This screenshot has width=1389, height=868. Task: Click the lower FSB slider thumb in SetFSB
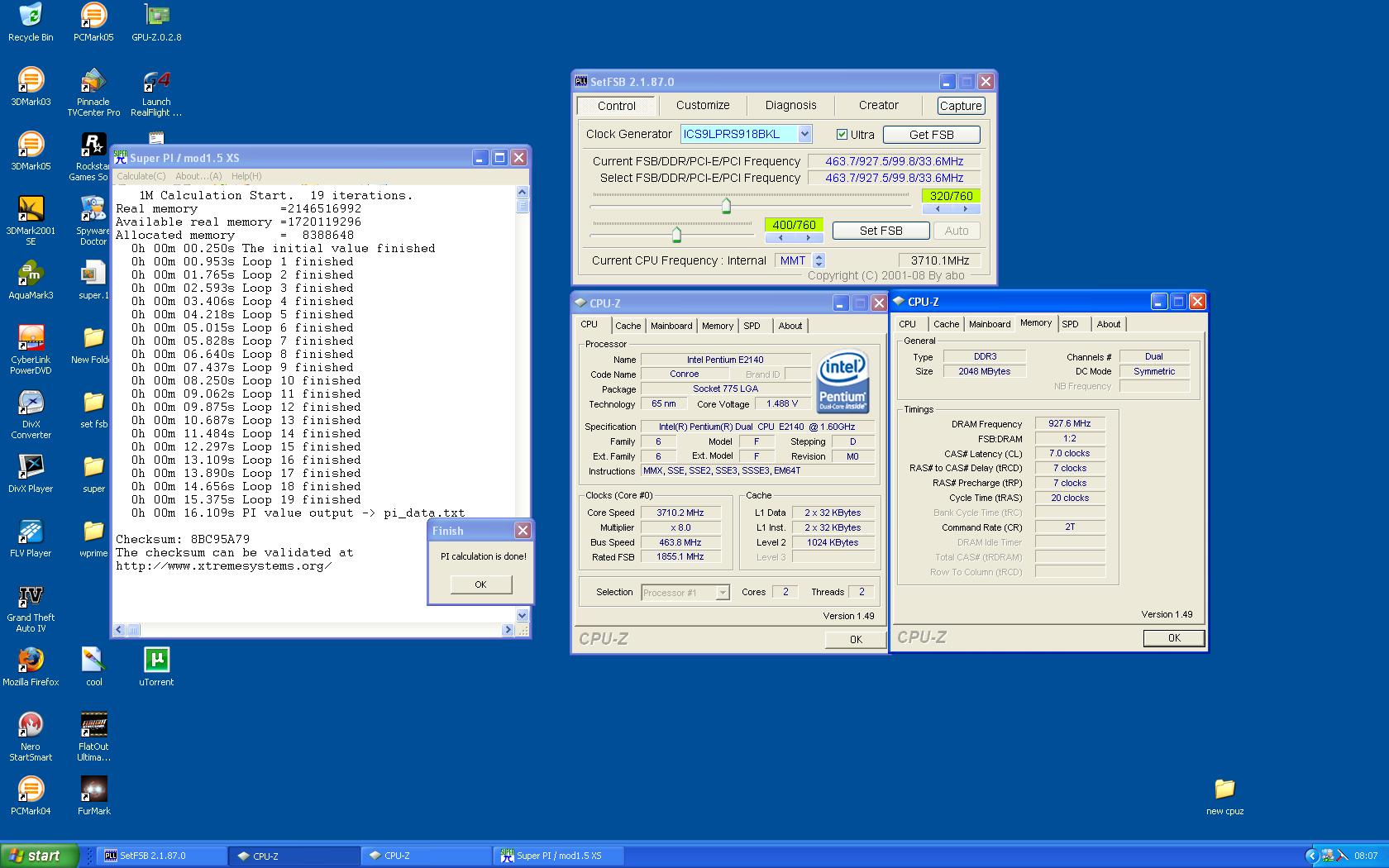pos(676,234)
